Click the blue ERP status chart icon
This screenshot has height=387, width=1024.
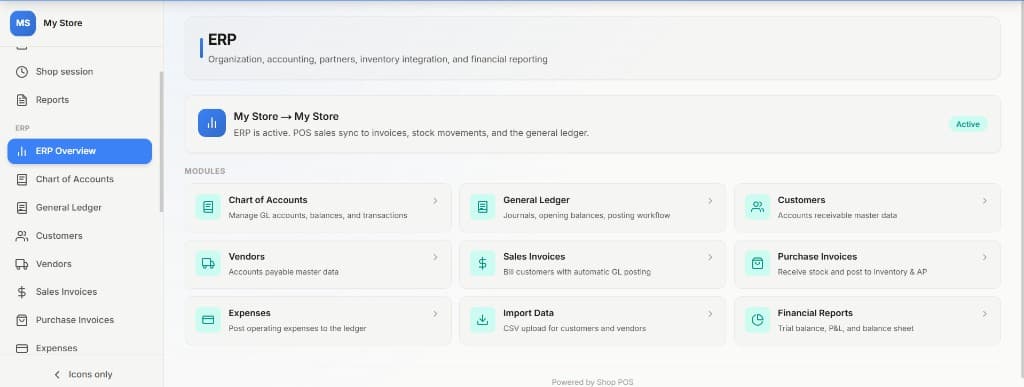(x=212, y=123)
